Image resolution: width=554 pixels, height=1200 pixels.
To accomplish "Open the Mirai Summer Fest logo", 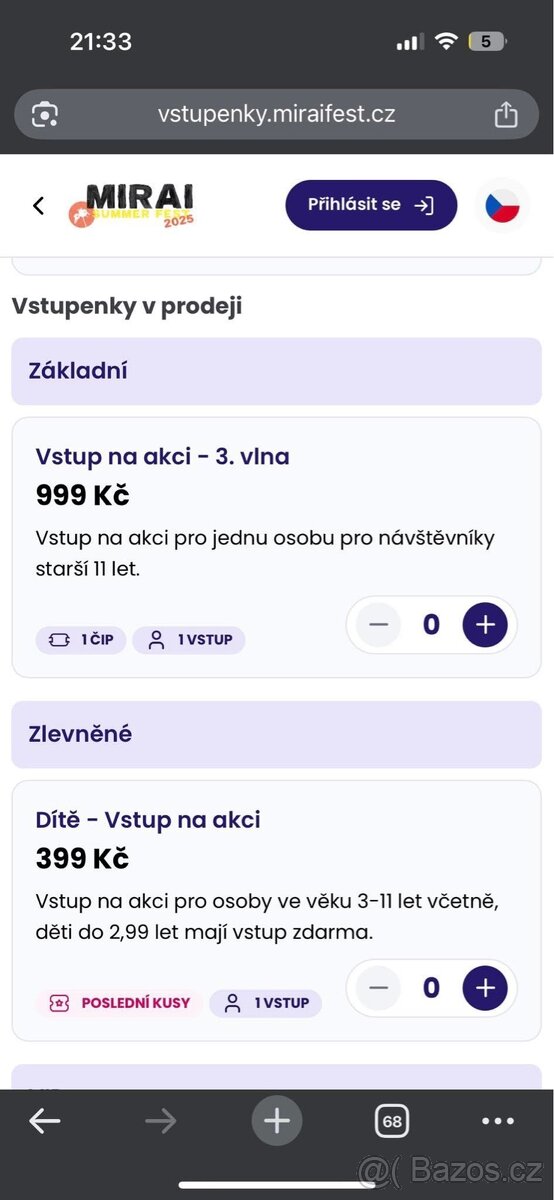I will point(132,205).
